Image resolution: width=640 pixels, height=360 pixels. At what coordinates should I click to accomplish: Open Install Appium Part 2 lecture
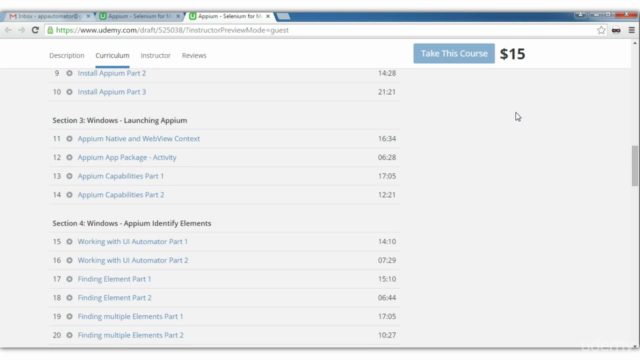[x=112, y=73]
